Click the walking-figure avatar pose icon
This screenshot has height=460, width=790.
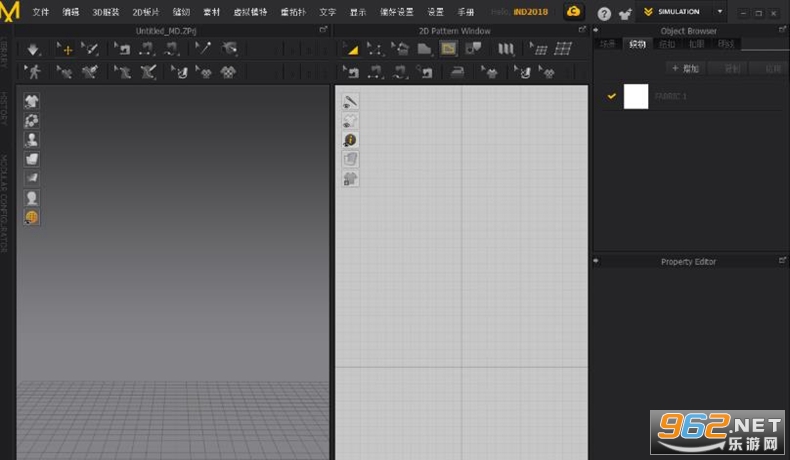pyautogui.click(x=33, y=72)
